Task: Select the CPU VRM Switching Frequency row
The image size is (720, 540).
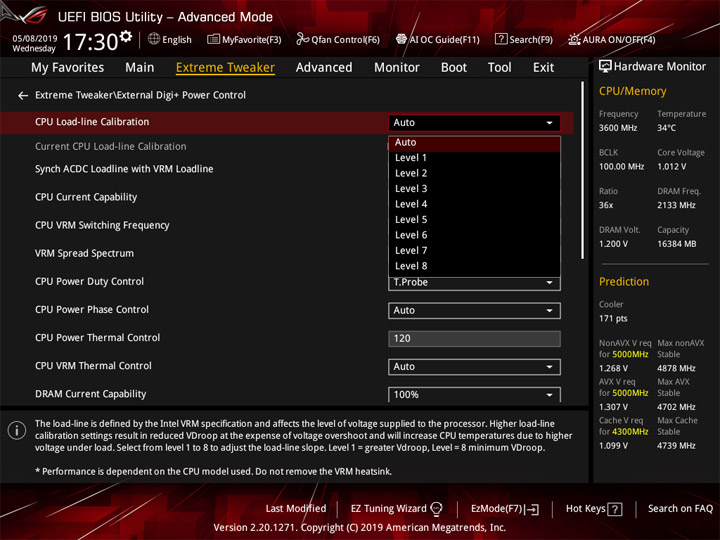Action: click(x=102, y=225)
